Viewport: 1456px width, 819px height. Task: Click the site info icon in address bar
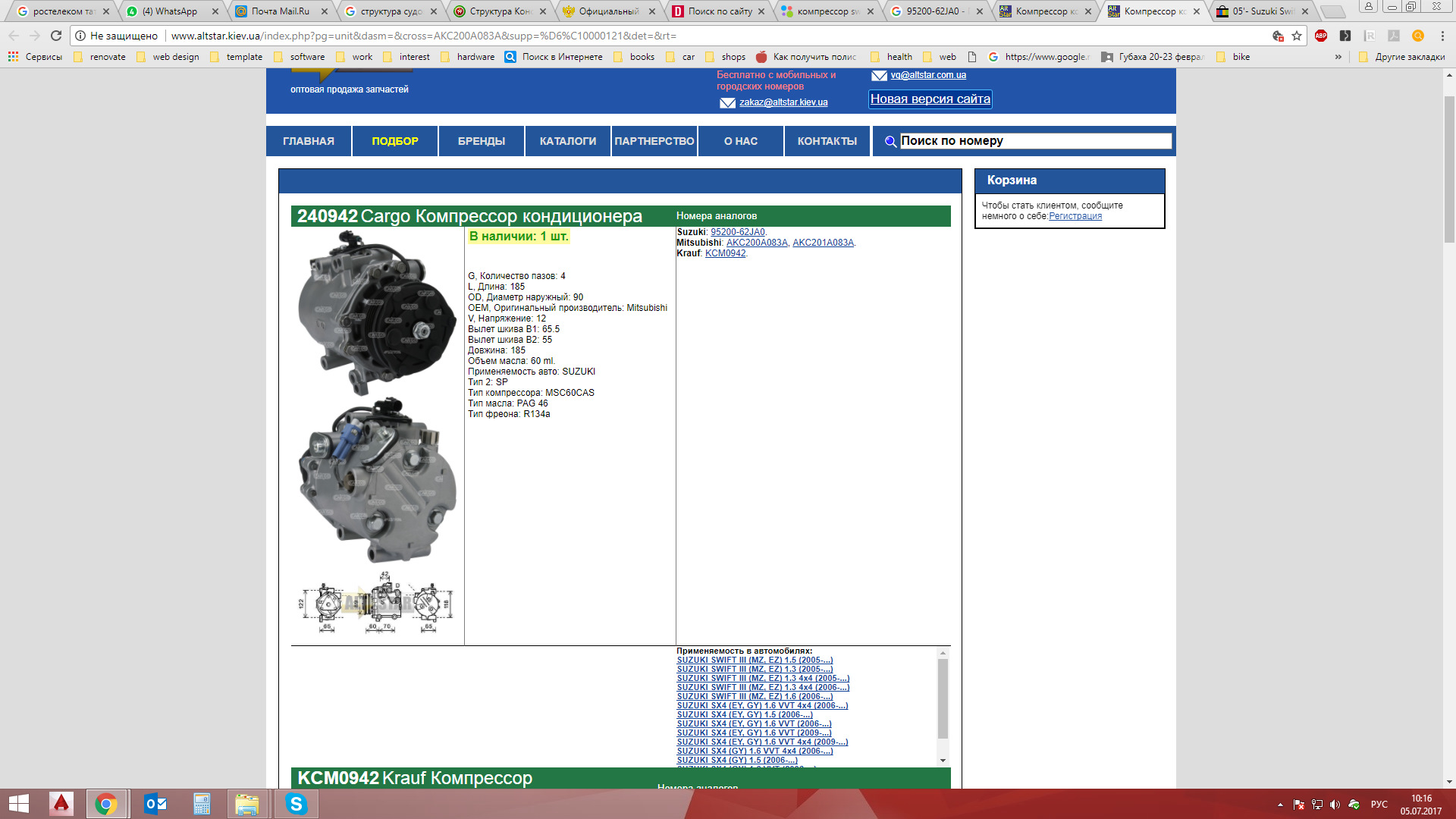point(80,36)
